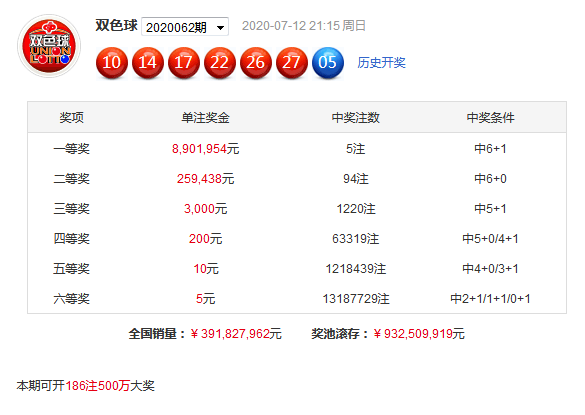Click red ball number 17
This screenshot has height=415, width=585.
point(184,62)
